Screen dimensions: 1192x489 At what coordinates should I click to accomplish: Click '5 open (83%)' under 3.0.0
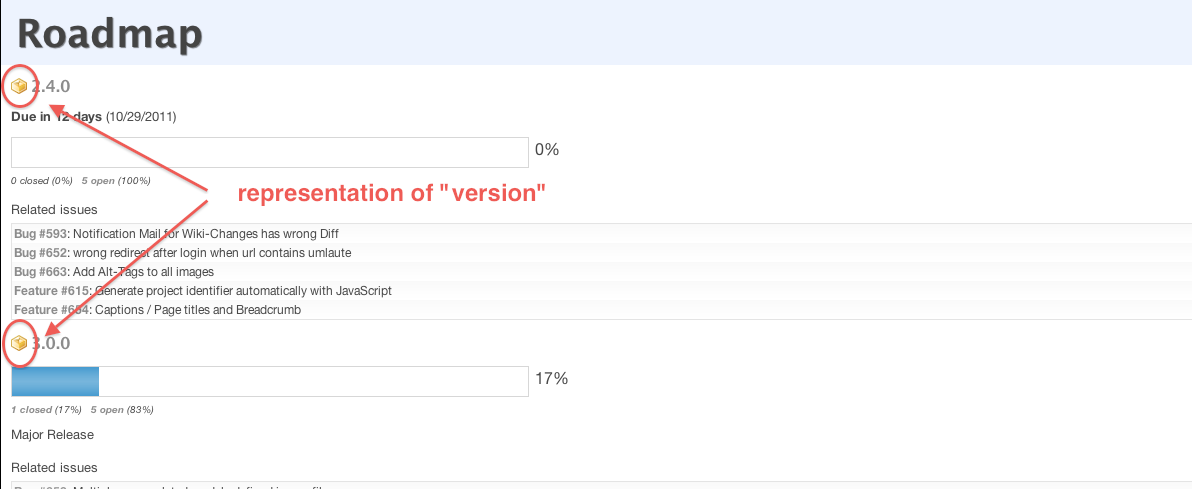coord(122,410)
